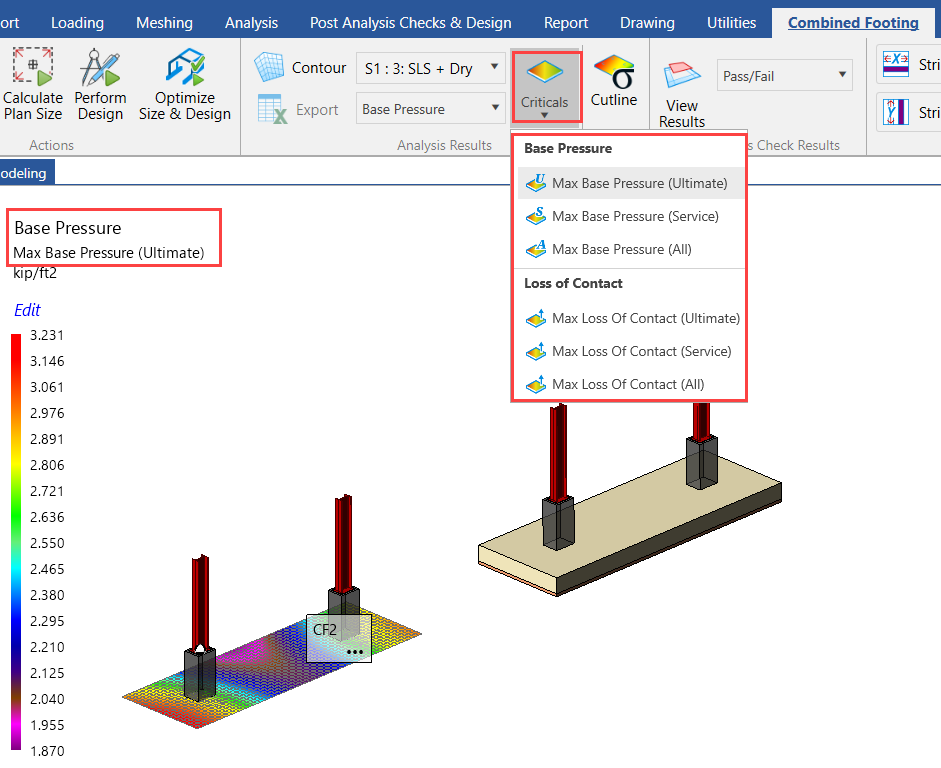The image size is (941, 768).
Task: Select the Cutline tool
Action: pyautogui.click(x=614, y=81)
